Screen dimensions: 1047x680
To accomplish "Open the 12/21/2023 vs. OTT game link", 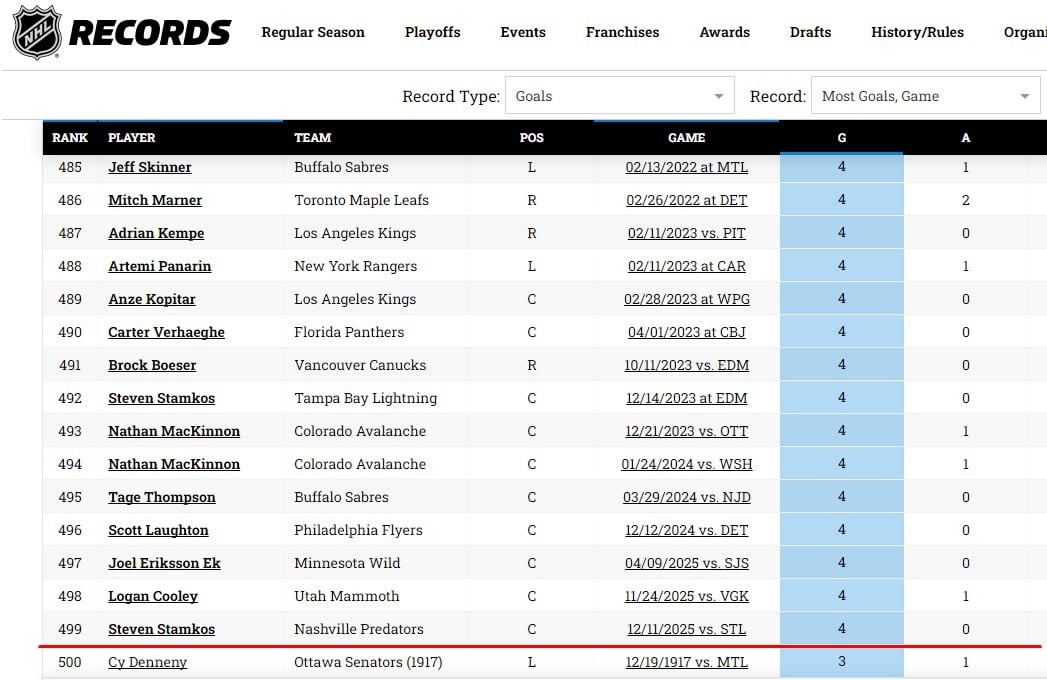I will (x=686, y=431).
